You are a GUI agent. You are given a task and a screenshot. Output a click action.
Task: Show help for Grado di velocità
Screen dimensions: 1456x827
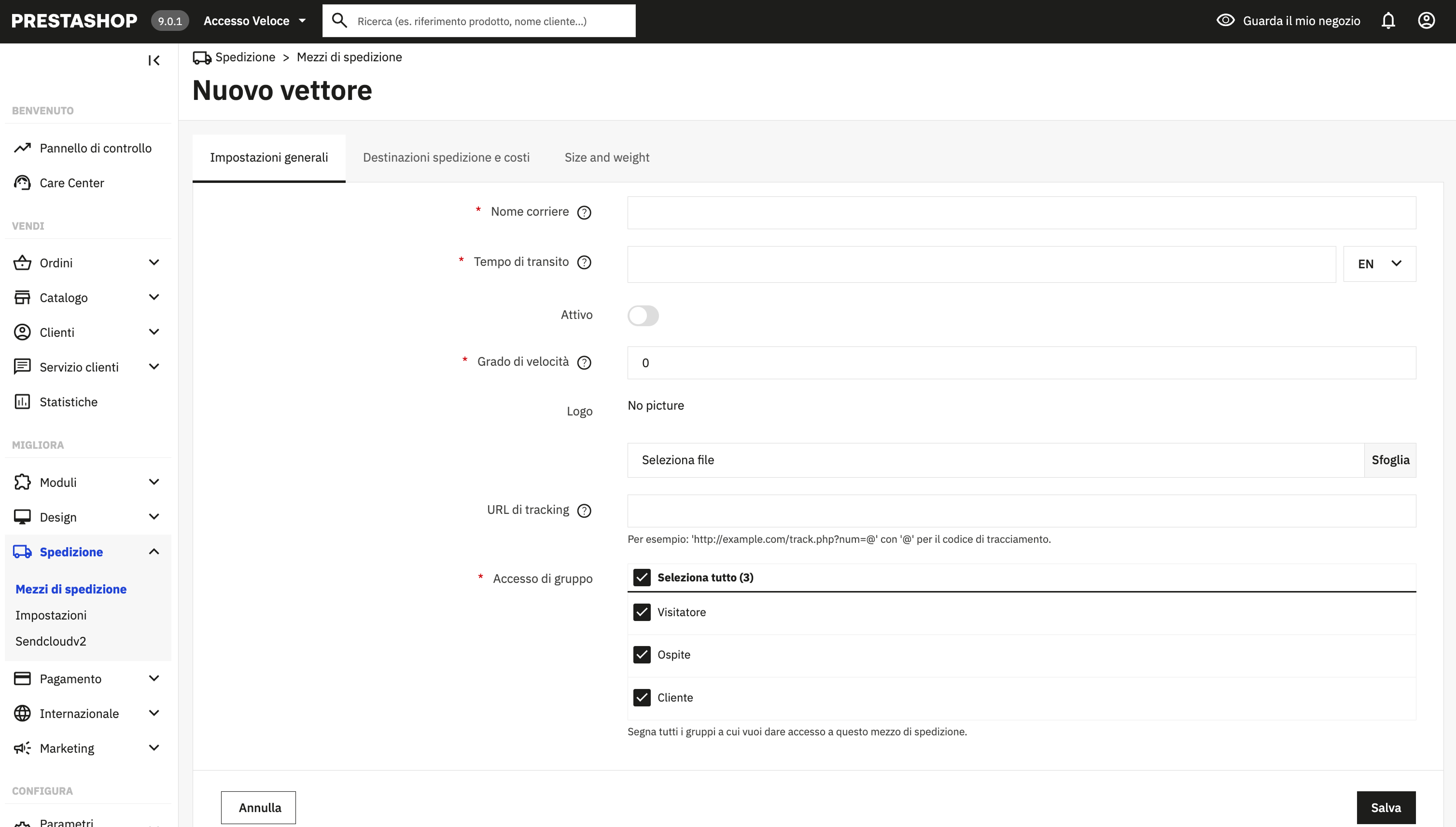coord(584,362)
